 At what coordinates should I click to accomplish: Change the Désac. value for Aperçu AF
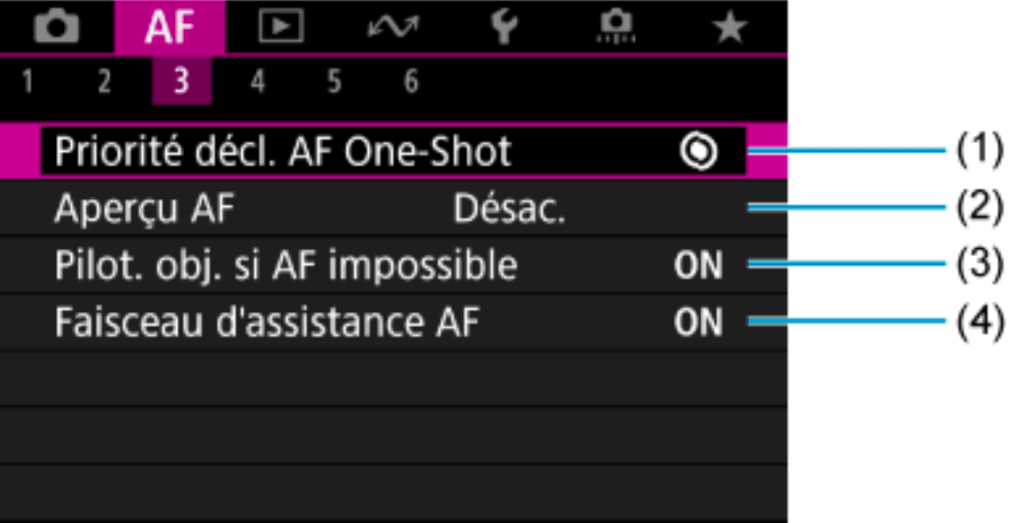click(x=509, y=209)
